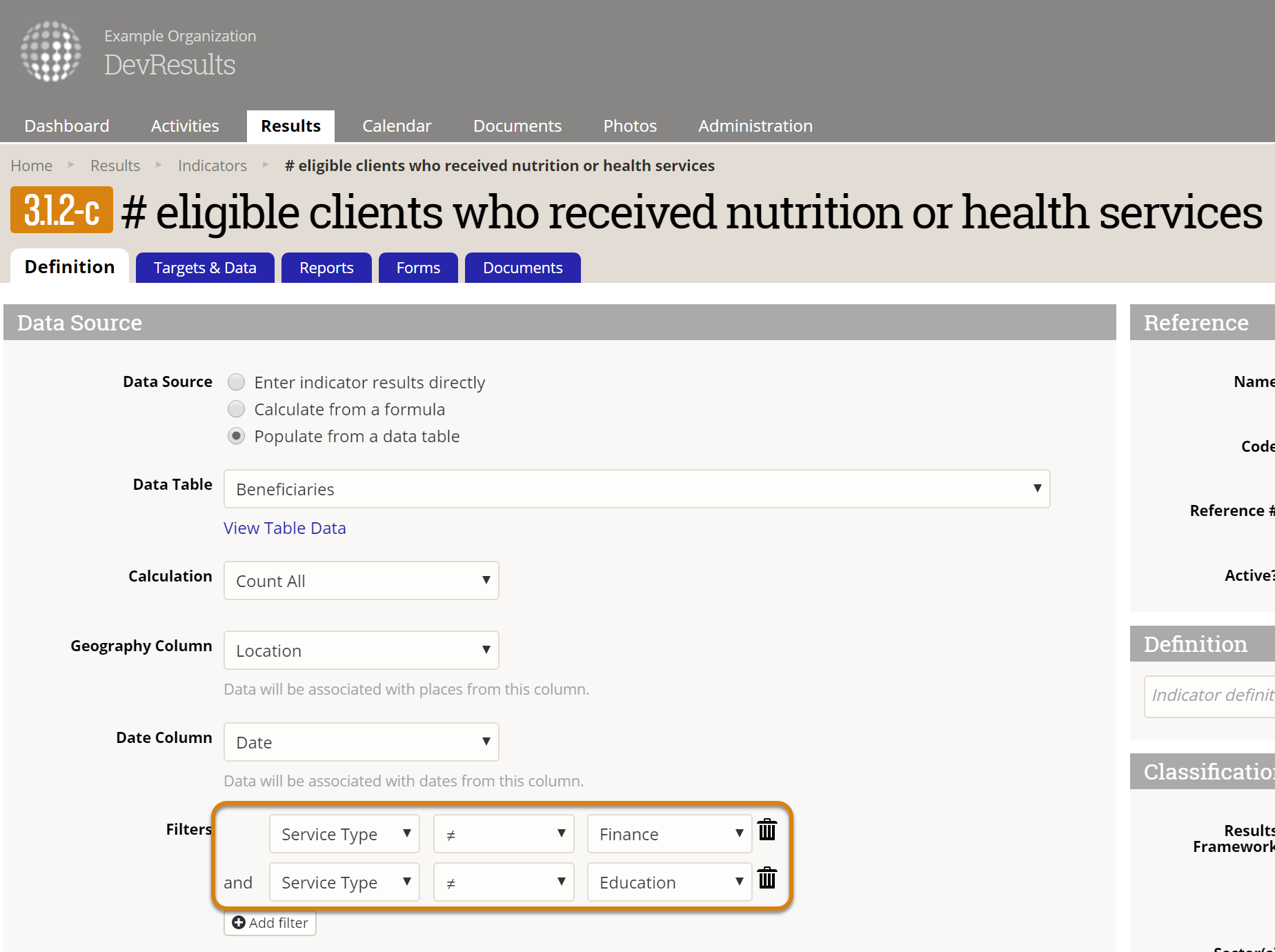Image resolution: width=1275 pixels, height=952 pixels.
Task: Open the Beneficiaries data table dropdown
Action: pyautogui.click(x=636, y=489)
